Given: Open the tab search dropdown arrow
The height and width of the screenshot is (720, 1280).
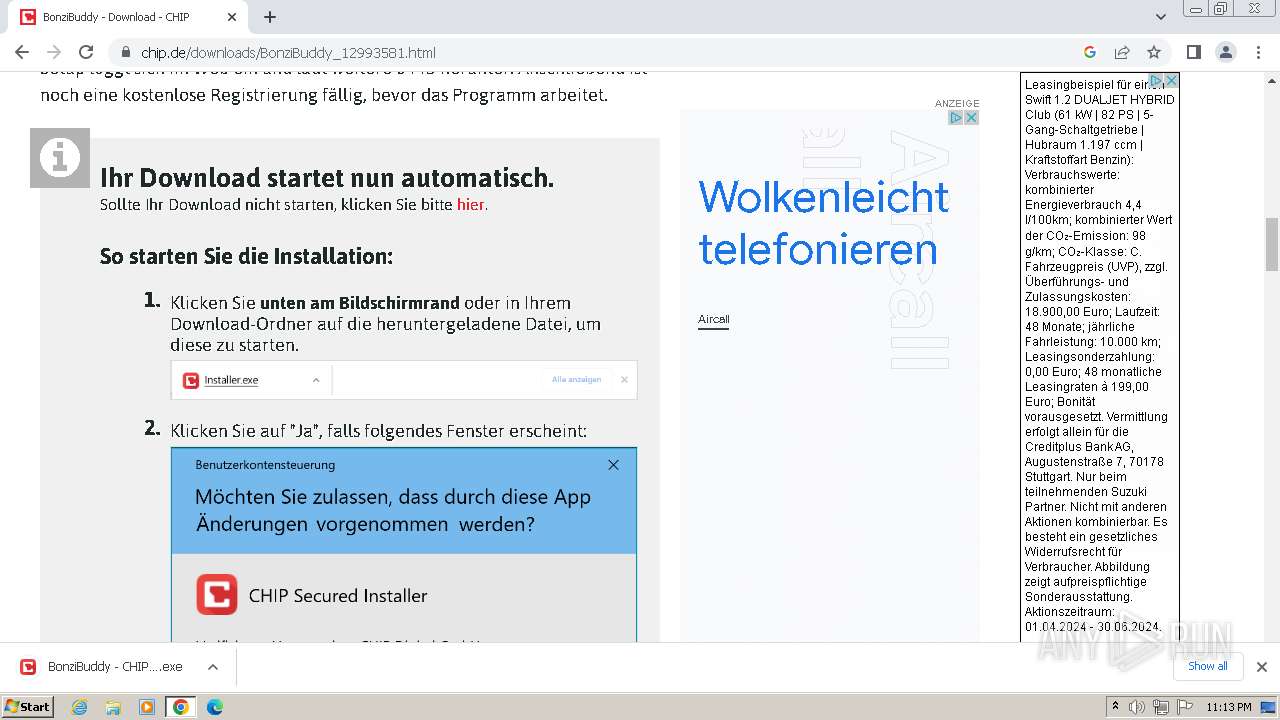Looking at the screenshot, I should (1161, 17).
